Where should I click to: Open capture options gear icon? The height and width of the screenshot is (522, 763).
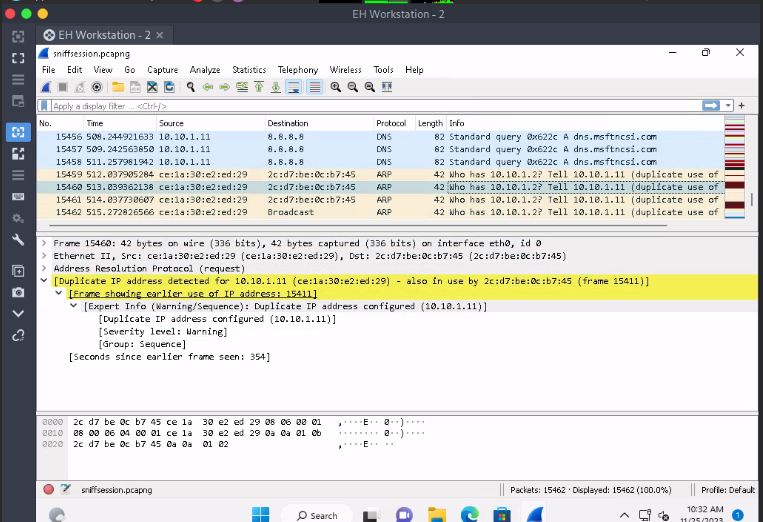(96, 87)
